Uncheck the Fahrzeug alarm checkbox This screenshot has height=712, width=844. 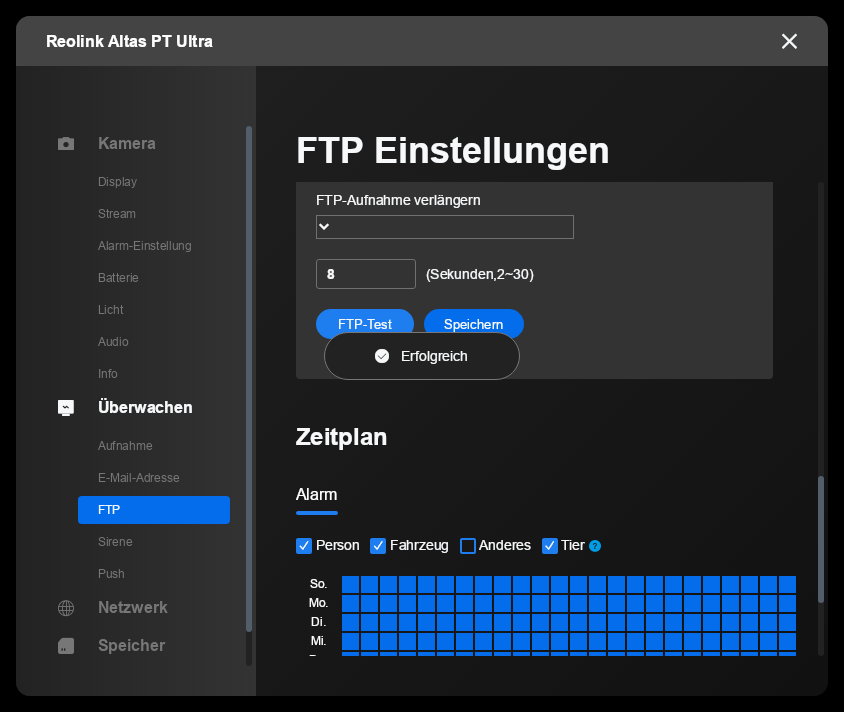378,546
